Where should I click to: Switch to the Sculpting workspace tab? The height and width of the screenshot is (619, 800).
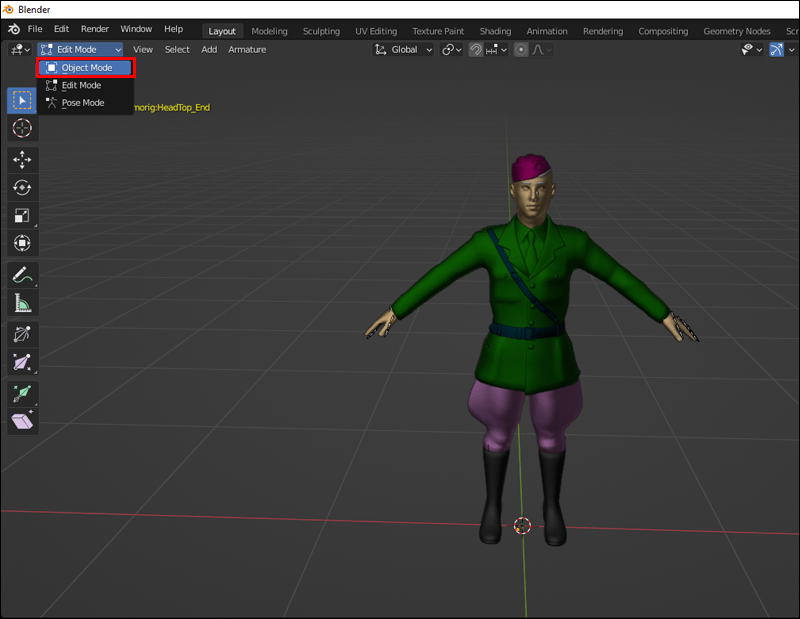click(321, 31)
